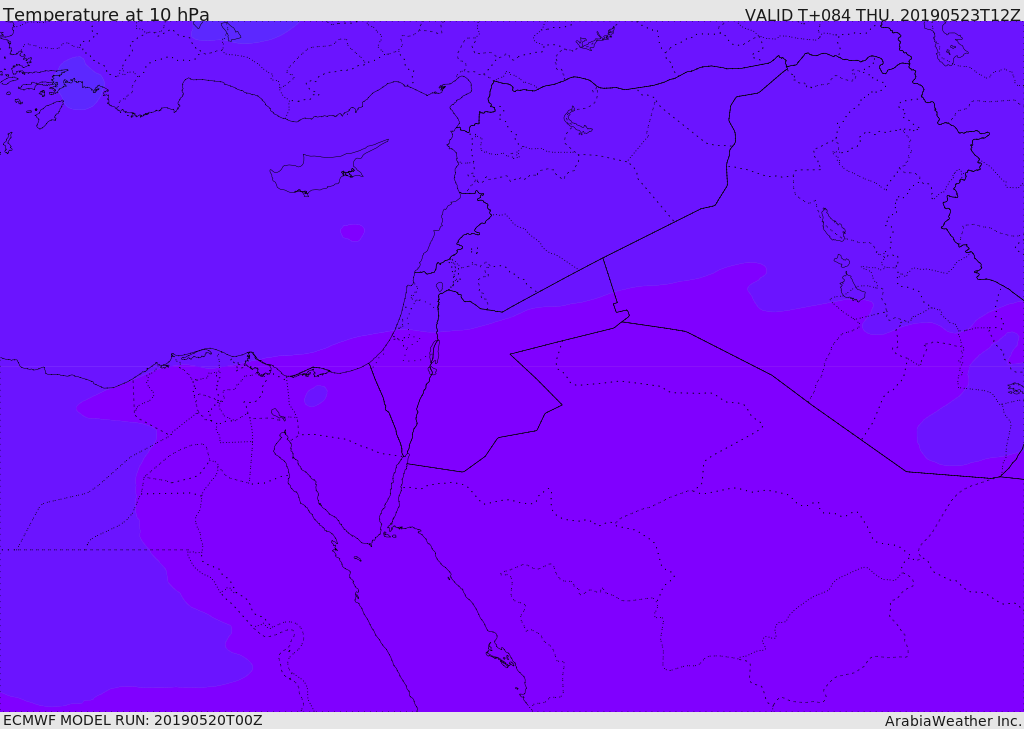Click the 'VALID T+084 THU. 20190523T12Z' label
This screenshot has height=729, width=1024.
[x=882, y=14]
